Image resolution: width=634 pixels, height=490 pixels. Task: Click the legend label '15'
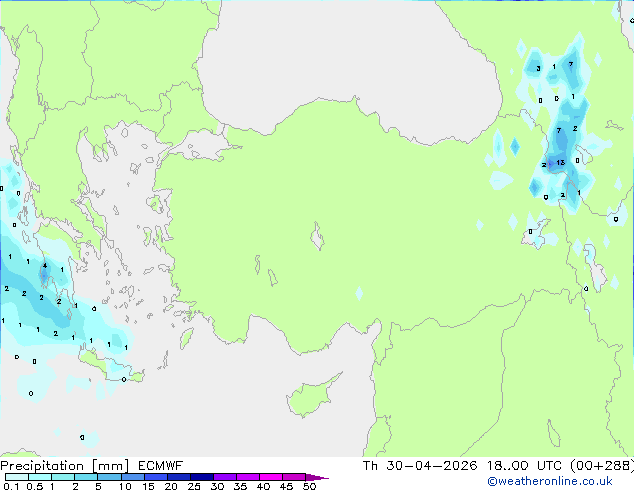pos(148,486)
